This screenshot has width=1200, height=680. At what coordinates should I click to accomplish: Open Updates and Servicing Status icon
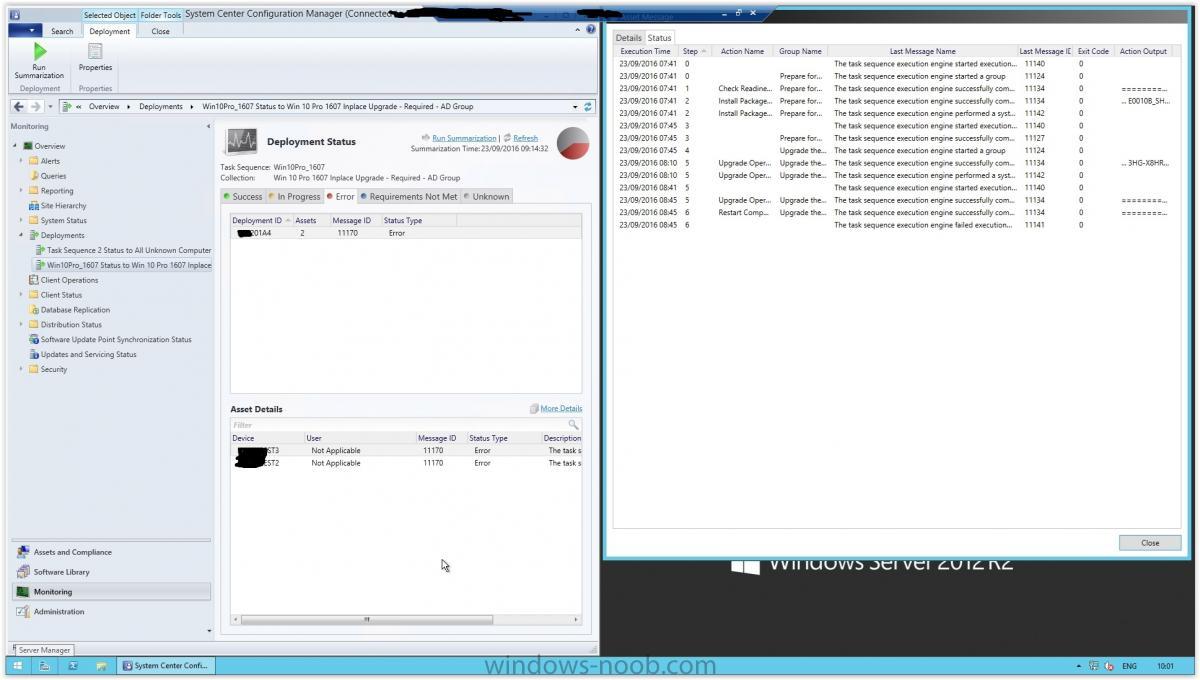click(34, 354)
